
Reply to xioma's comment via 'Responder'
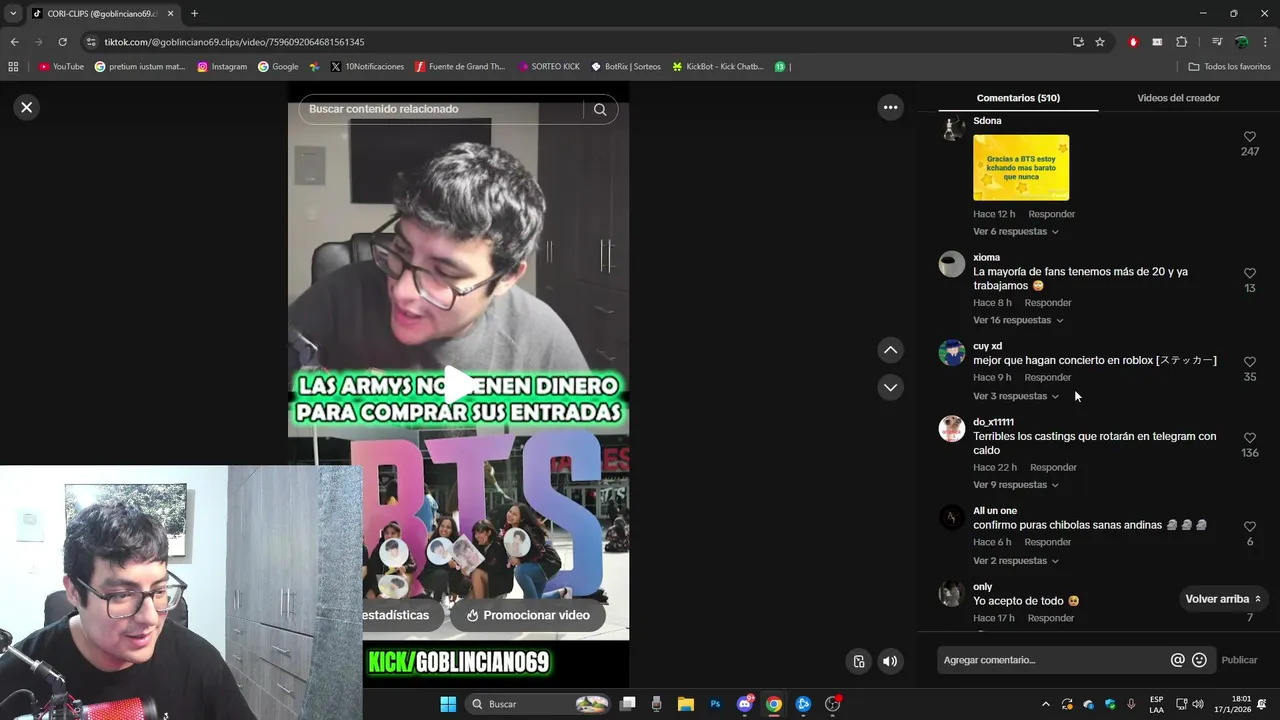[x=1047, y=303]
